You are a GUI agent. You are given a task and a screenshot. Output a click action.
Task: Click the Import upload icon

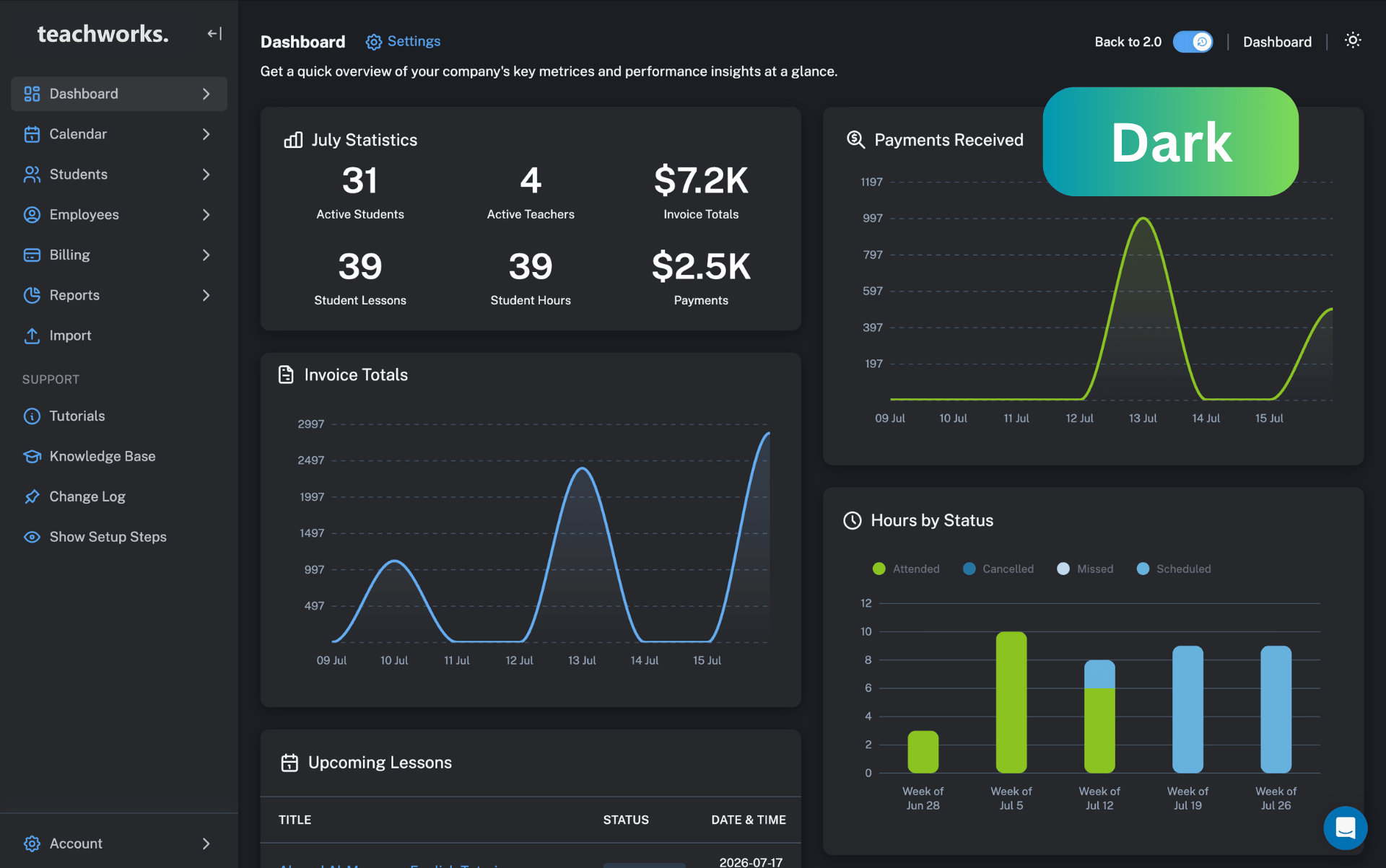click(x=32, y=336)
